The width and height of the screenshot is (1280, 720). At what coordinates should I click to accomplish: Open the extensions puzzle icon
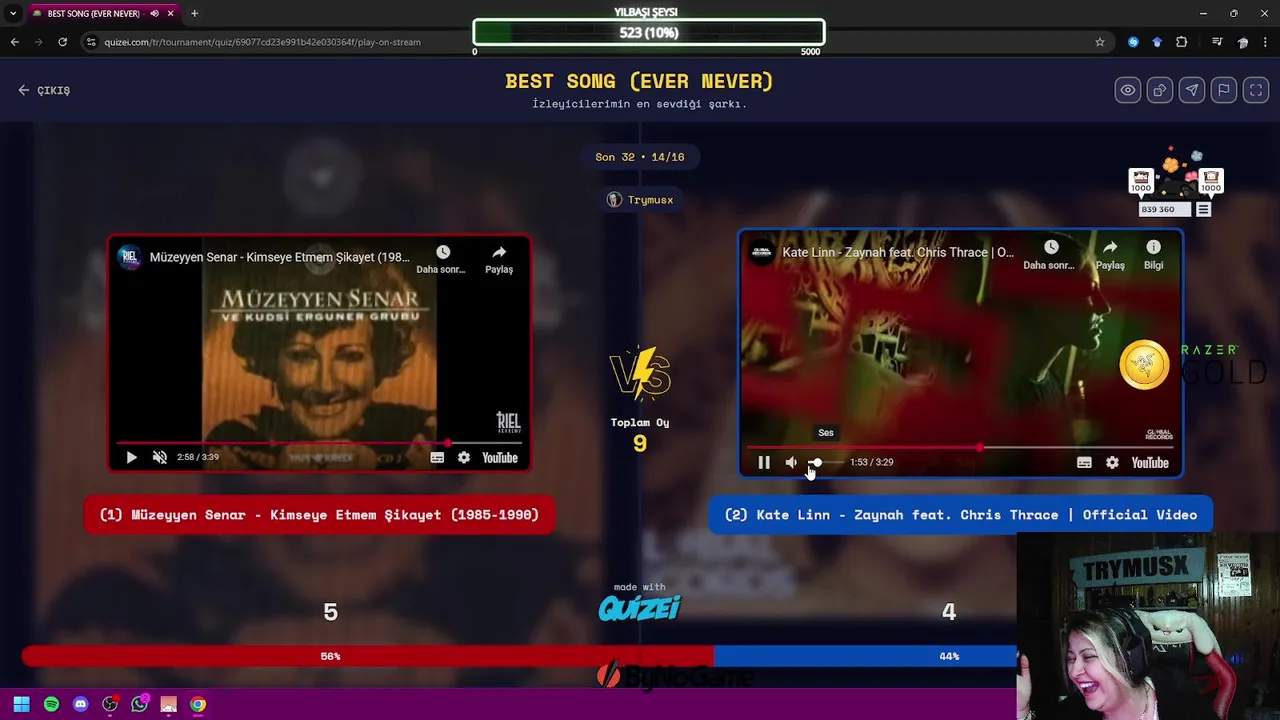[x=1182, y=42]
